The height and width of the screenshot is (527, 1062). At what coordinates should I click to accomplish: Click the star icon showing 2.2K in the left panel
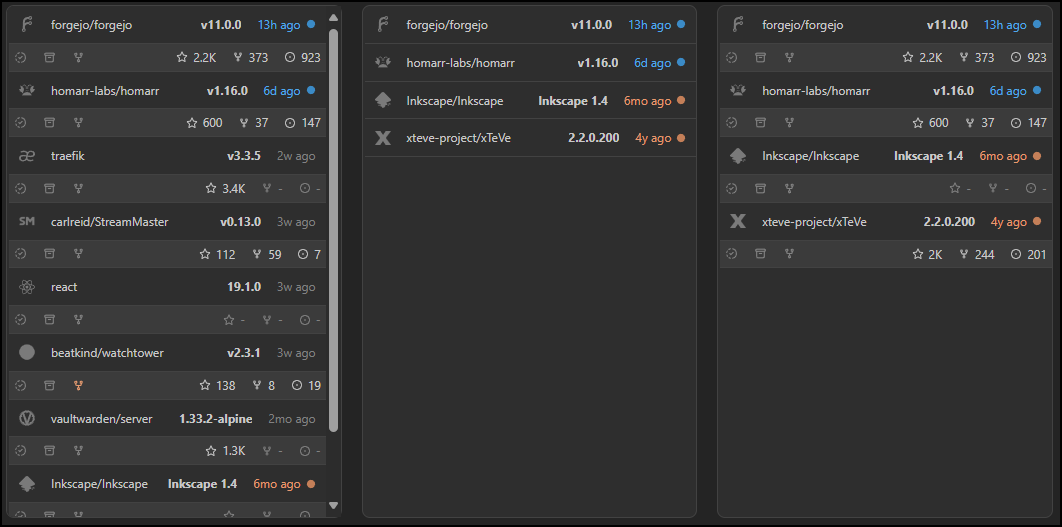click(182, 58)
